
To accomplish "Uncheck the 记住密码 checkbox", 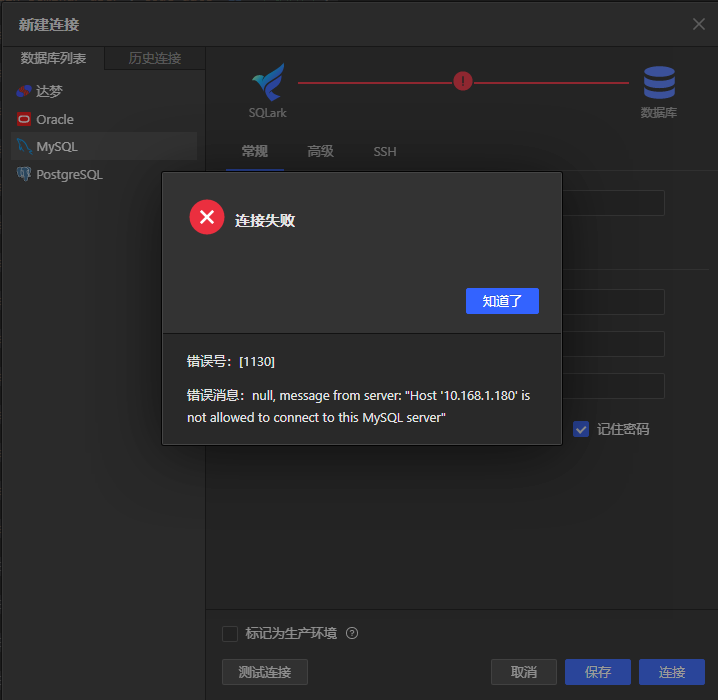I will coord(581,429).
